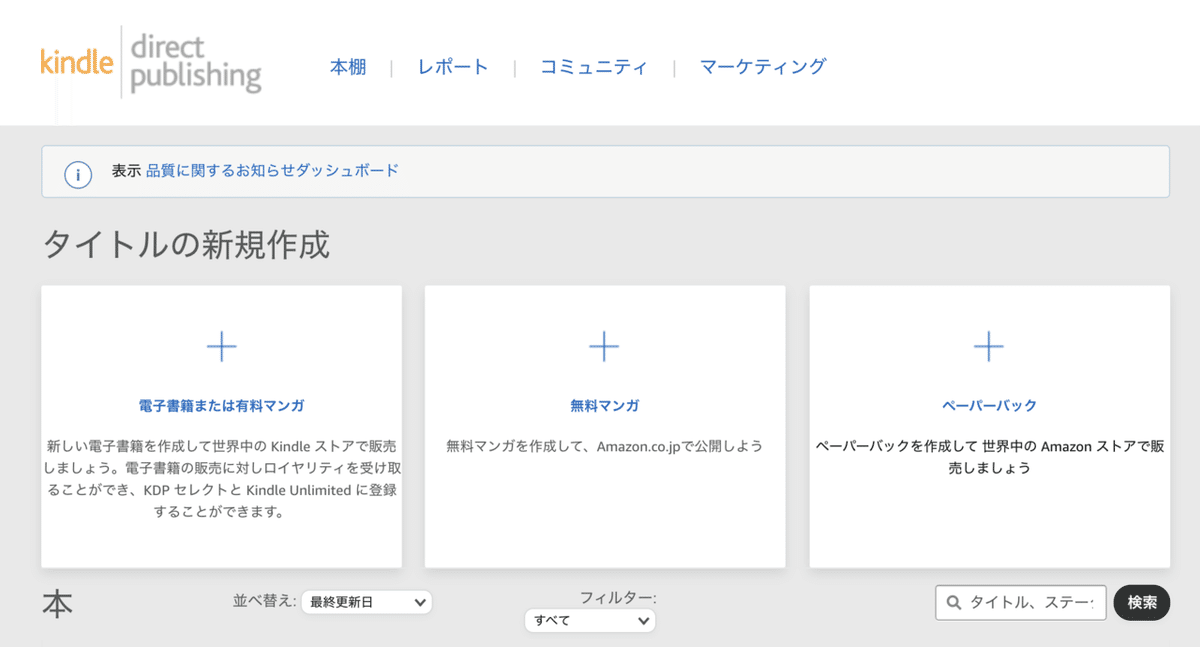Image resolution: width=1200 pixels, height=647 pixels.
Task: Click the タイトルの新規作成 heading
Action: tap(186, 245)
